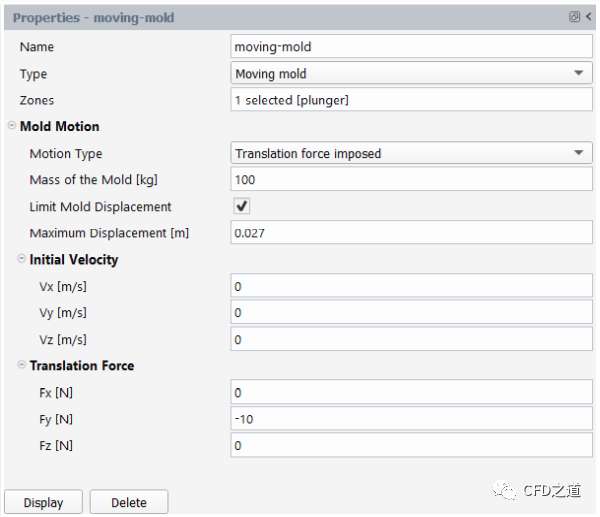This screenshot has height=517, width=600.
Task: Click the panel undock icon in title bar
Action: [574, 17]
